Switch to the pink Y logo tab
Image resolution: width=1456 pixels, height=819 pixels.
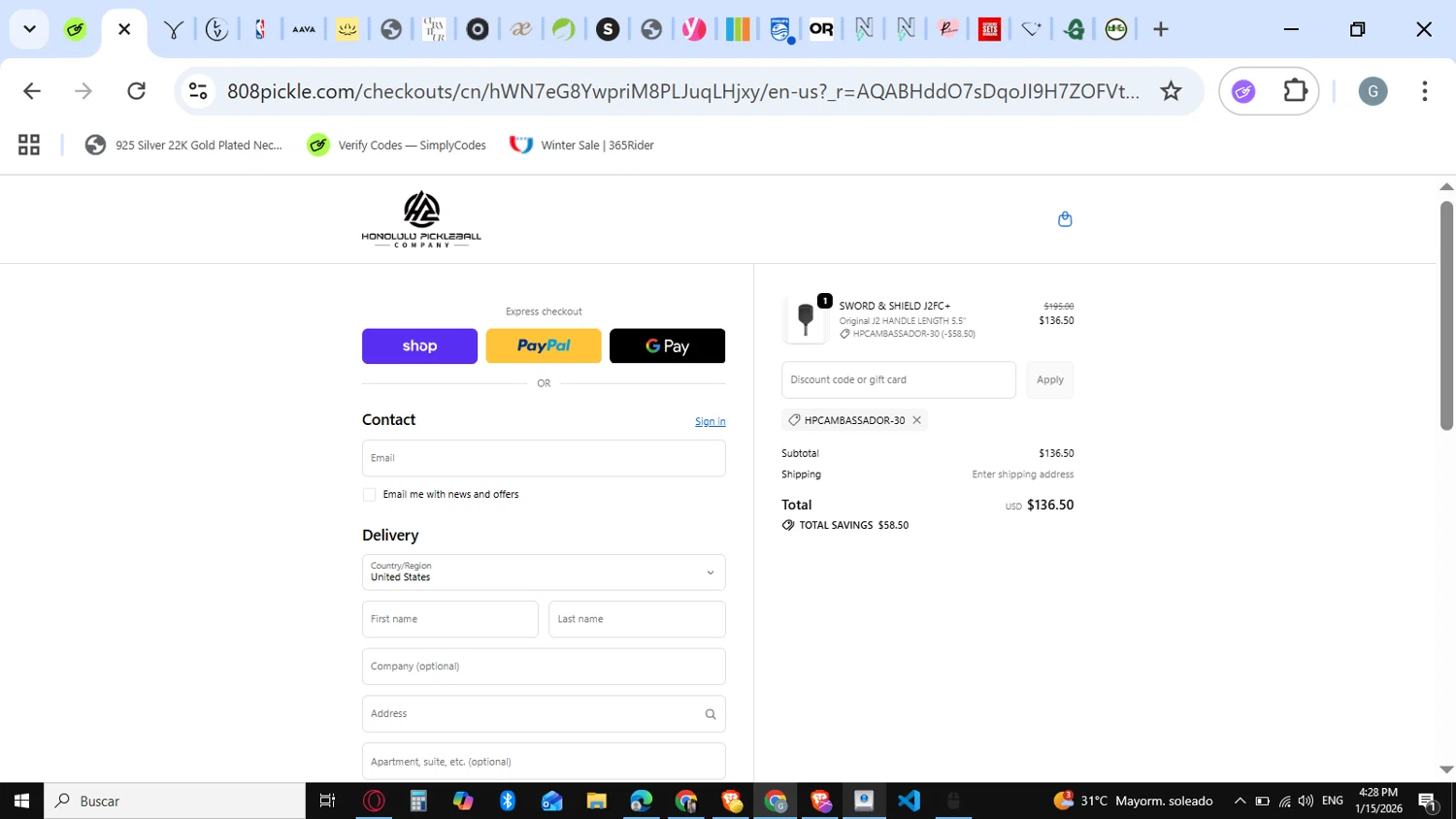click(693, 29)
